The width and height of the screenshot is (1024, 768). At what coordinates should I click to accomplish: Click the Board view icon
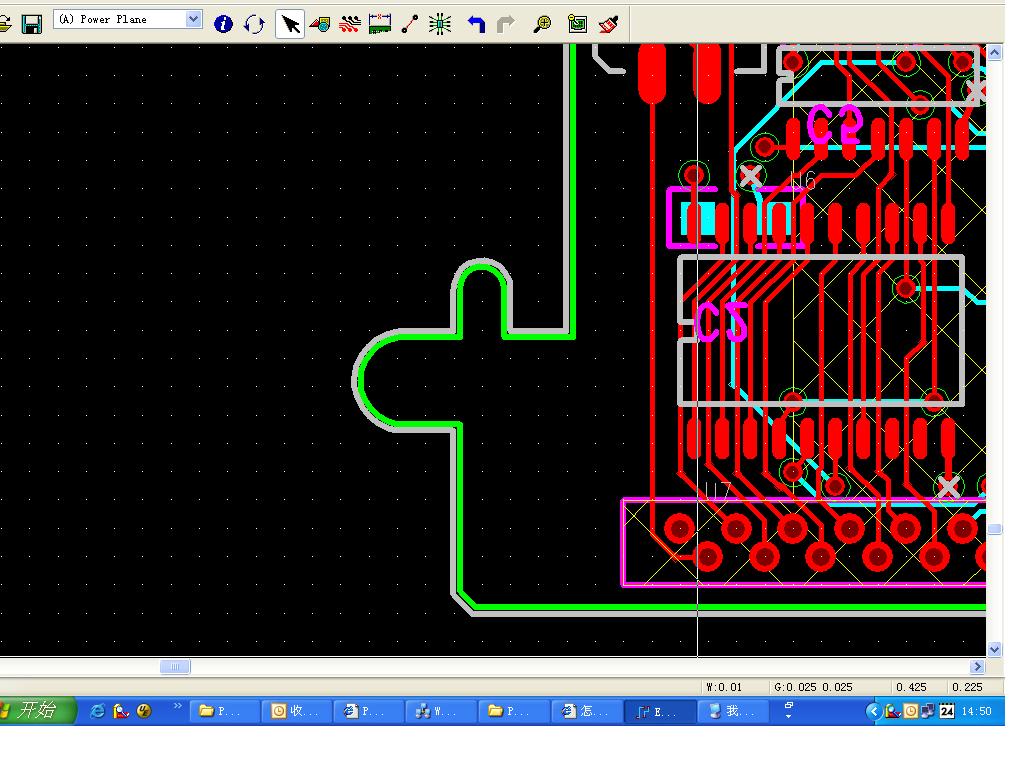577,24
